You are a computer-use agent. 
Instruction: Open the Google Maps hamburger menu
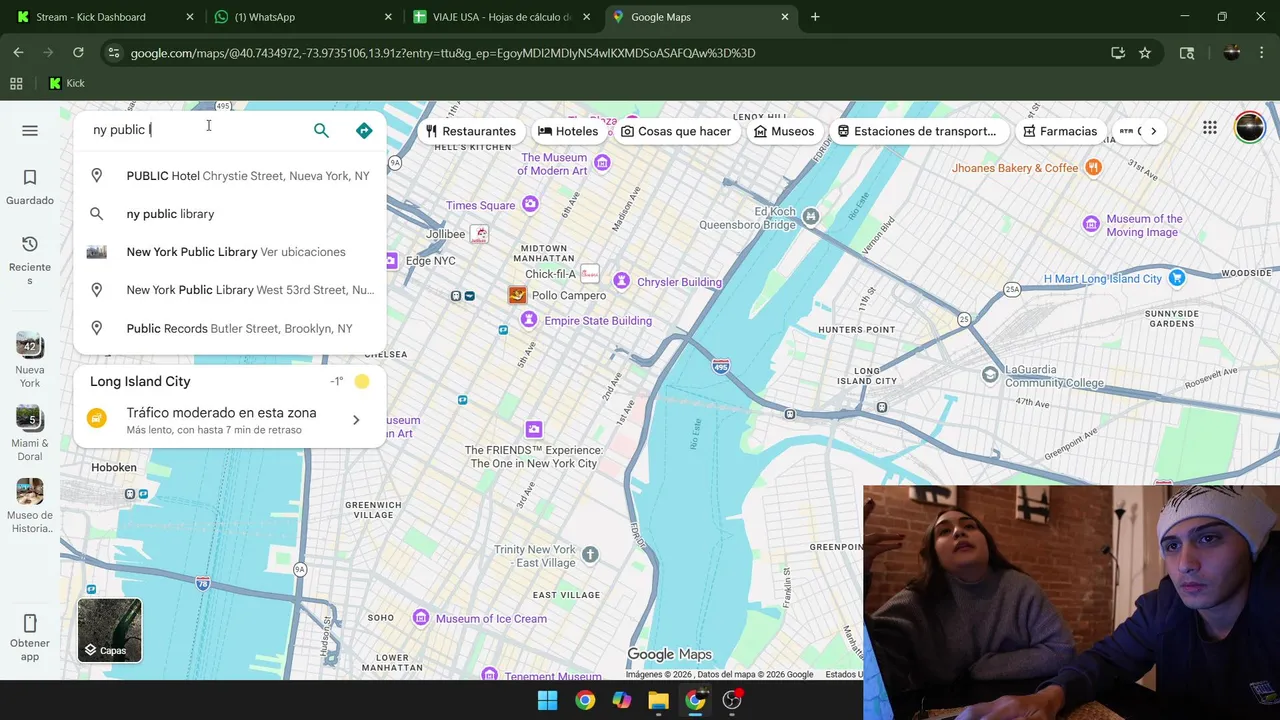coord(30,131)
